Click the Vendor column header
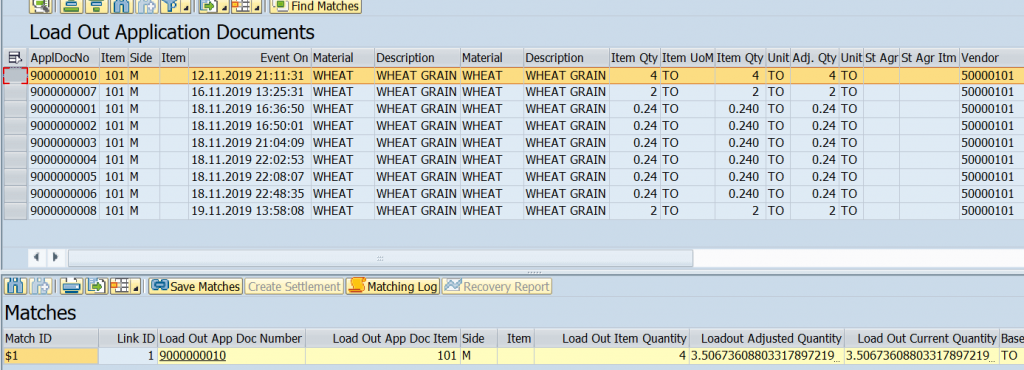The height and width of the screenshot is (370, 1024). (x=991, y=57)
